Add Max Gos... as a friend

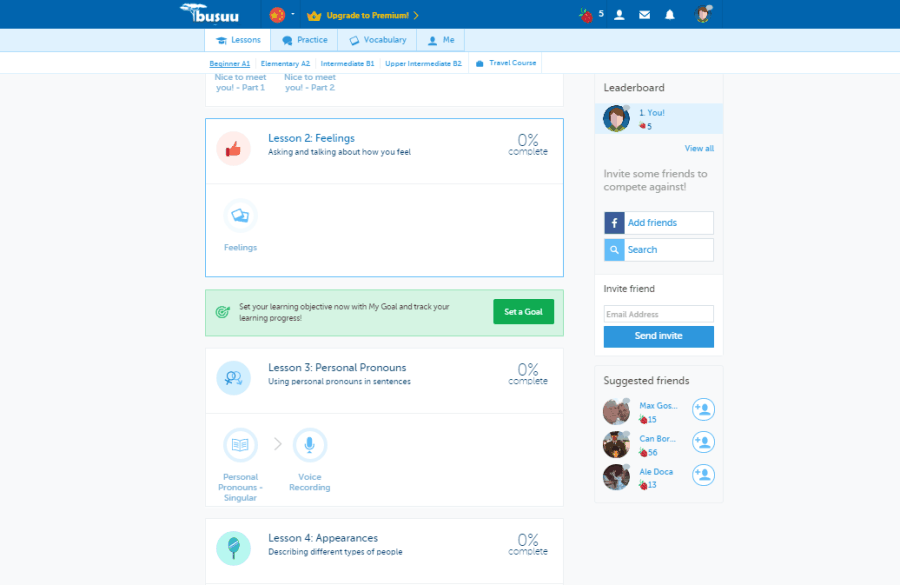[703, 410]
